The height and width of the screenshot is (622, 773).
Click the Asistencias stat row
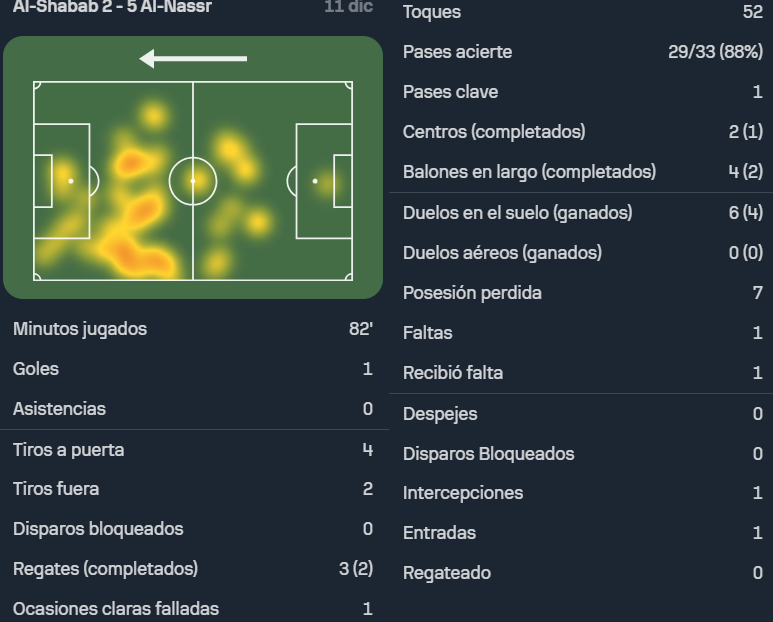click(193, 409)
